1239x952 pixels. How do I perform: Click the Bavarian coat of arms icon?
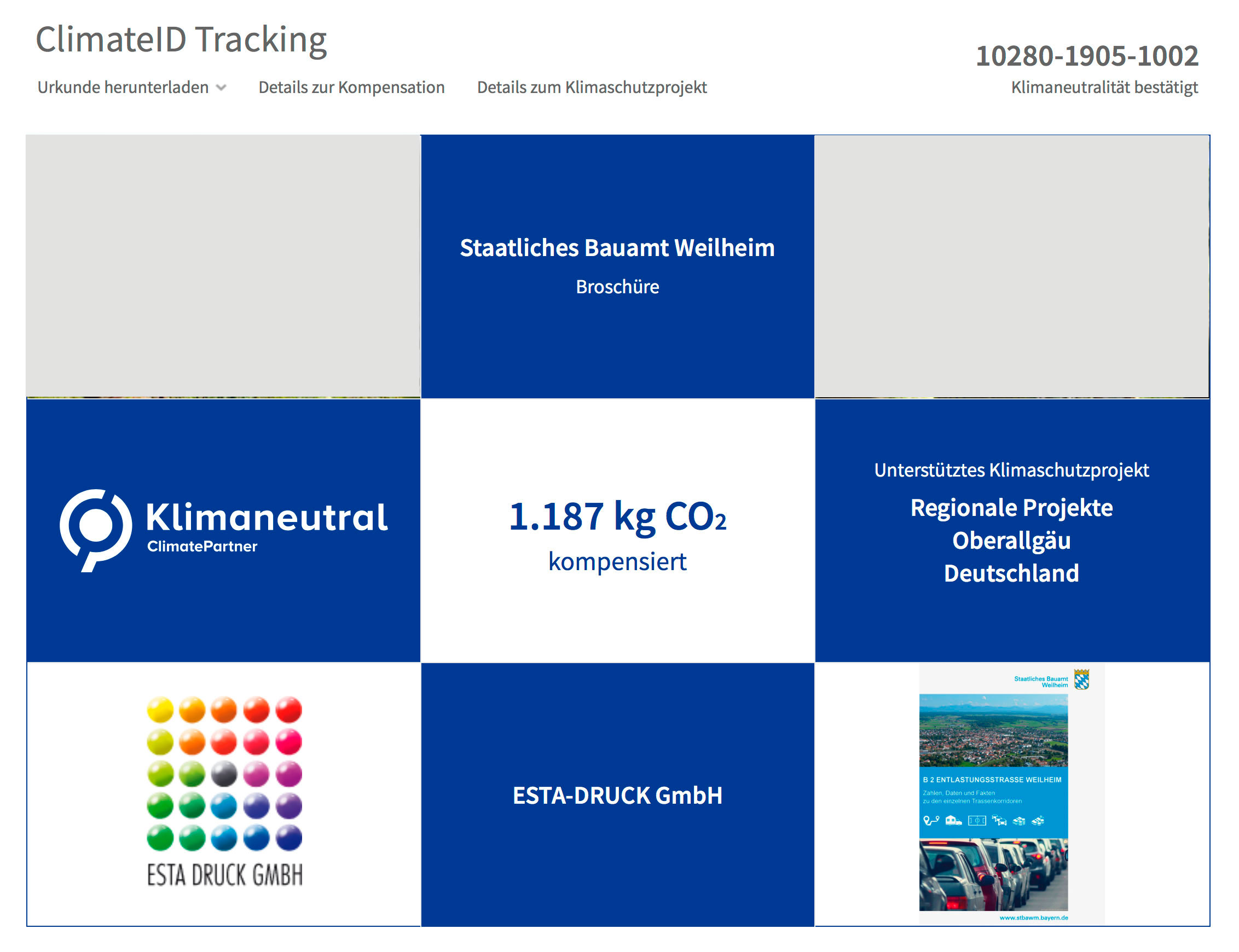click(1081, 679)
